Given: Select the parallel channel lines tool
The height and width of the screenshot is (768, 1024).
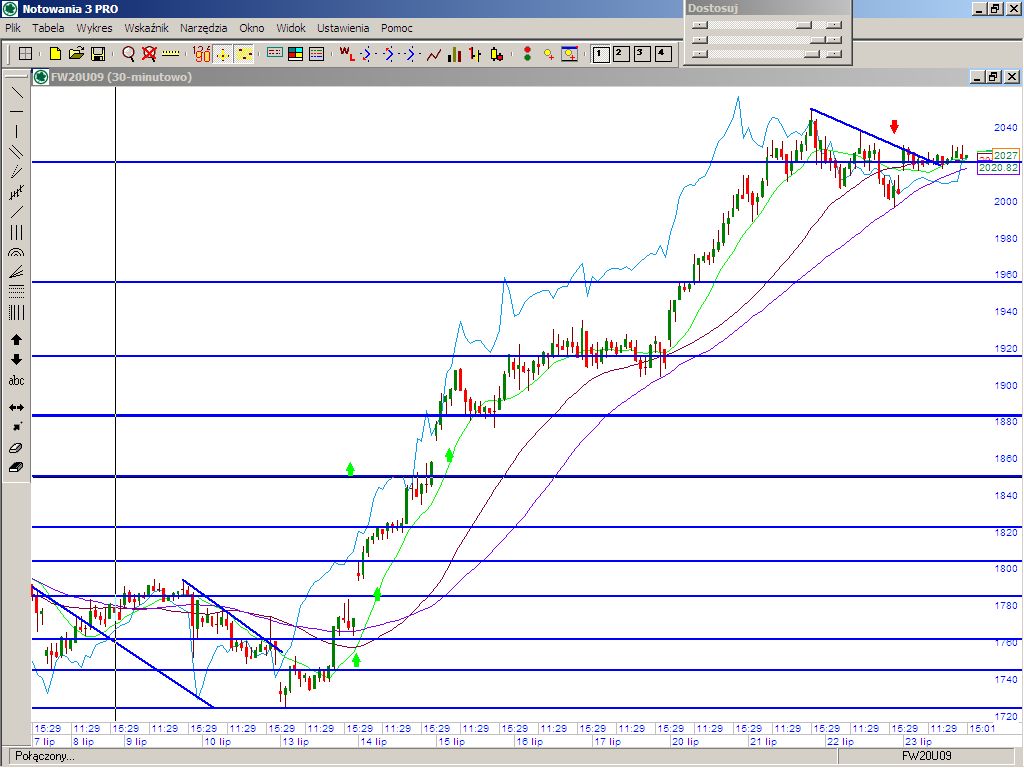Looking at the screenshot, I should (x=16, y=152).
